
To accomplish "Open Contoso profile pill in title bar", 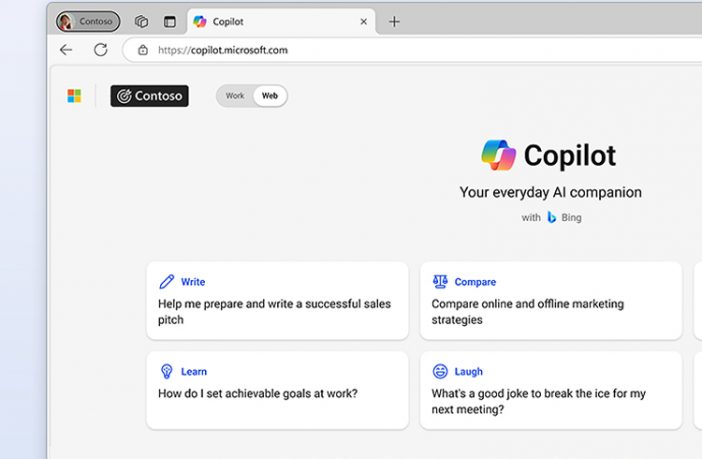I will point(88,21).
